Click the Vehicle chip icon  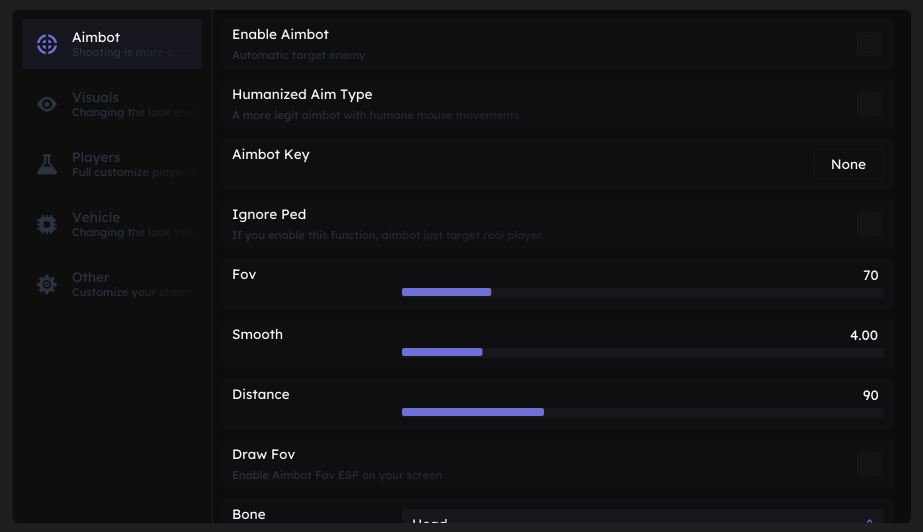point(47,224)
